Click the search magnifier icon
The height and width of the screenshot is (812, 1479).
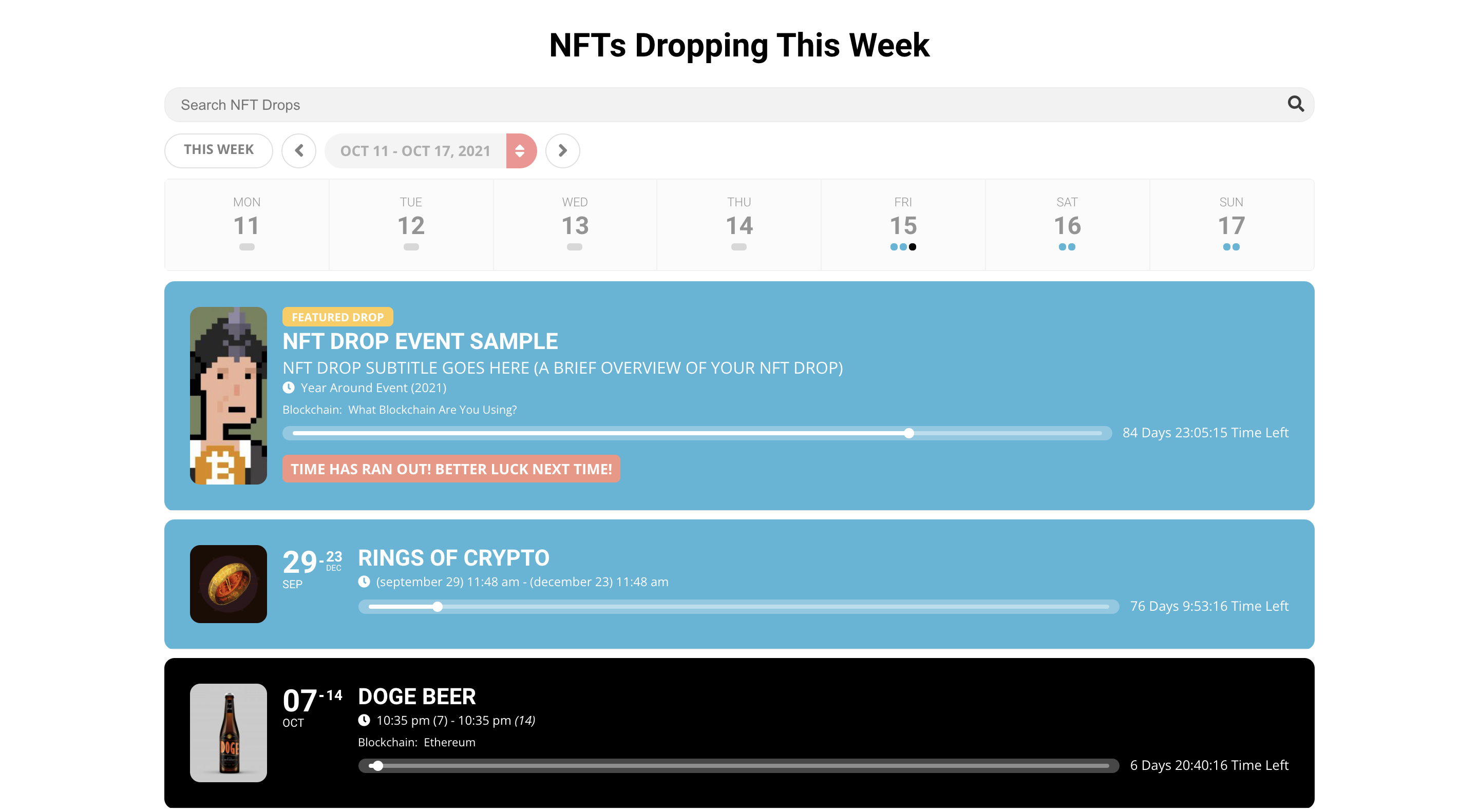point(1296,104)
